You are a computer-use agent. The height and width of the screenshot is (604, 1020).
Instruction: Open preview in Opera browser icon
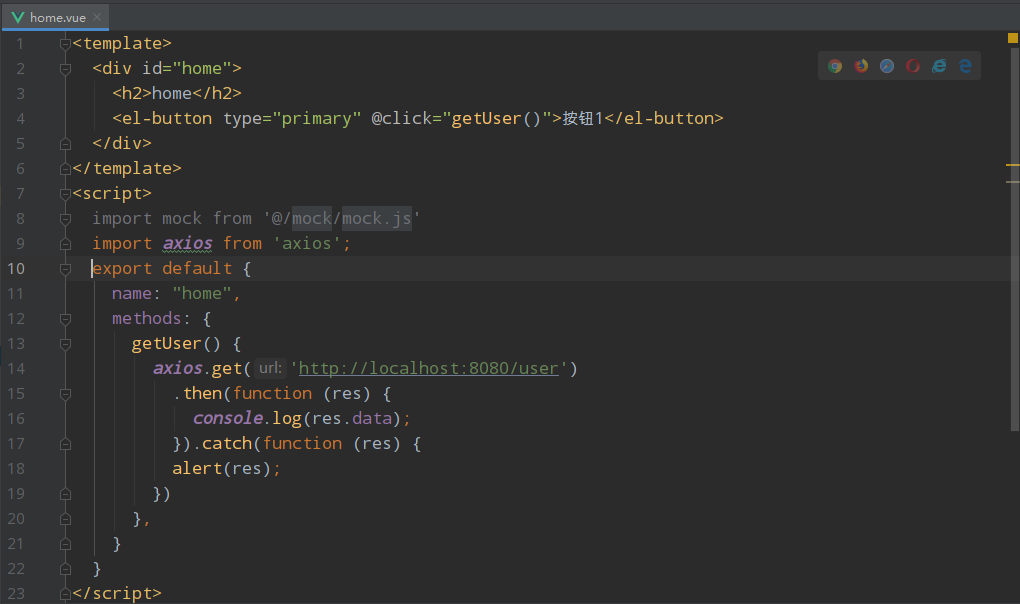pos(913,66)
